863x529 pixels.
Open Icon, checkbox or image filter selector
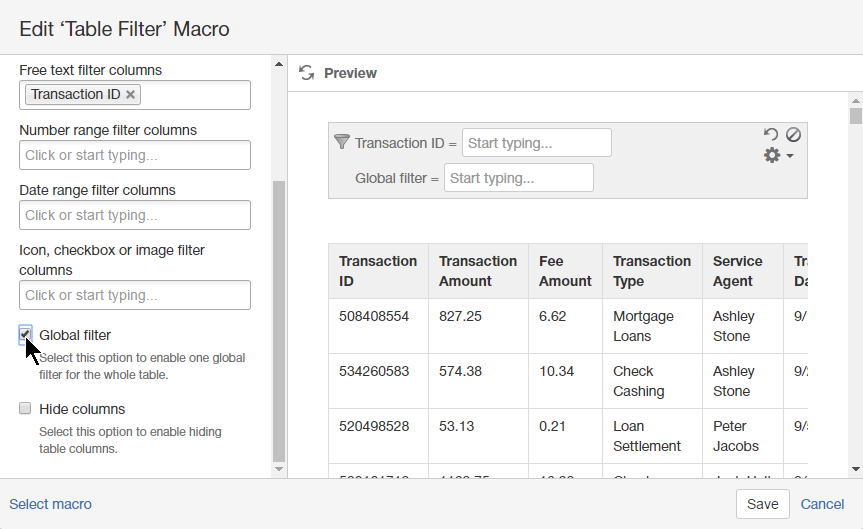point(135,295)
